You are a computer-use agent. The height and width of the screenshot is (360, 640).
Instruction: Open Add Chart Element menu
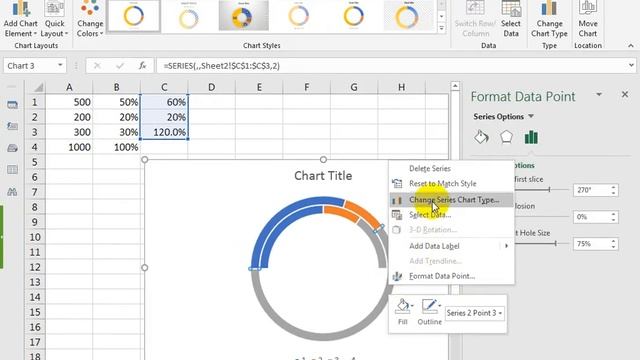tap(20, 20)
